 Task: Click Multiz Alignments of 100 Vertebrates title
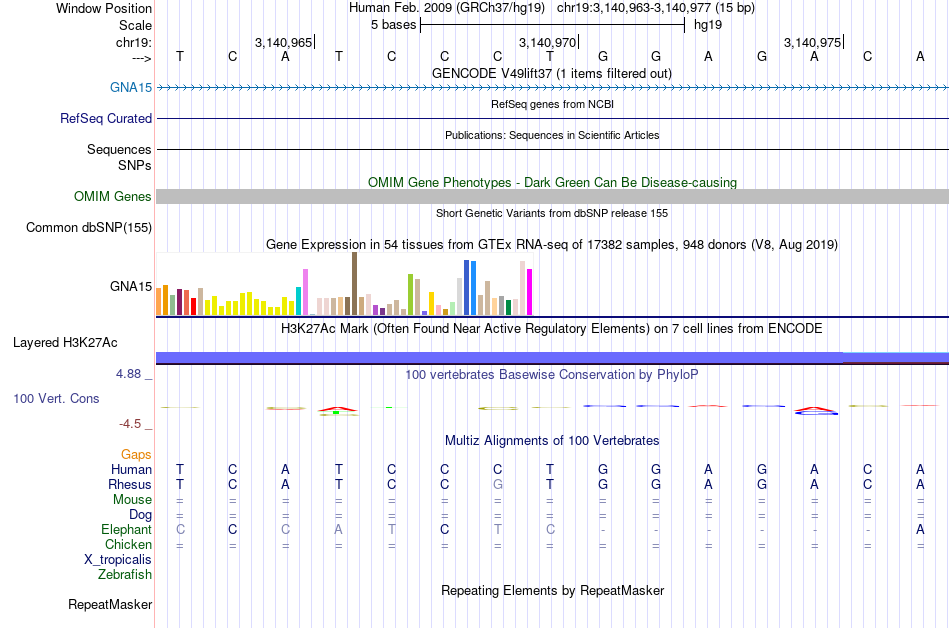point(551,440)
